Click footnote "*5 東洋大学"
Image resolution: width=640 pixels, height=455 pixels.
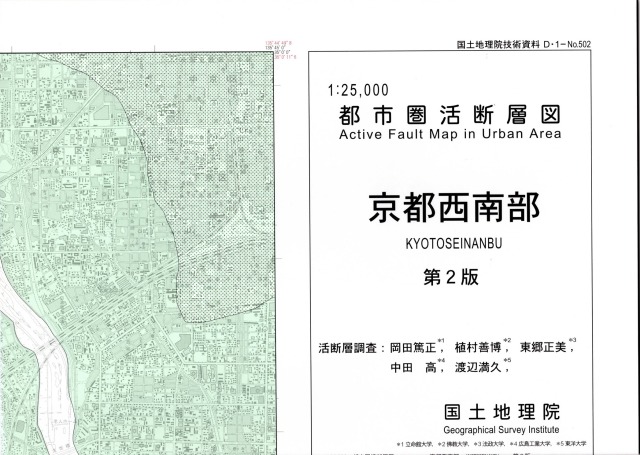[571, 443]
